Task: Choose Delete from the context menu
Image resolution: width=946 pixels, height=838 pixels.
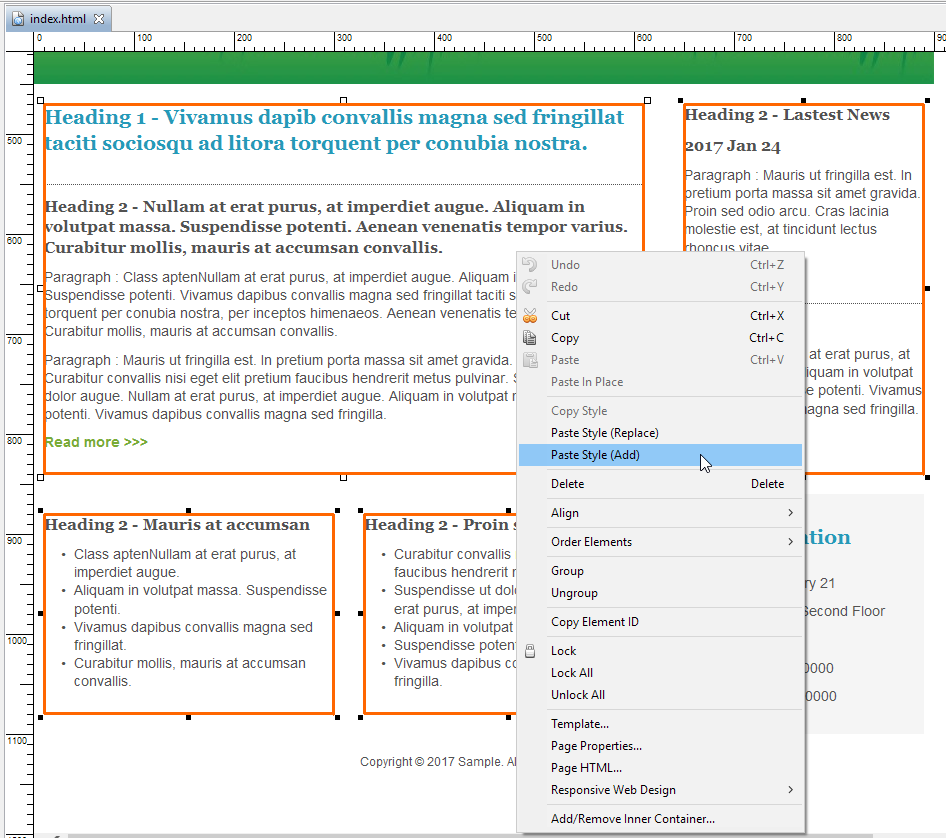Action: (x=661, y=484)
